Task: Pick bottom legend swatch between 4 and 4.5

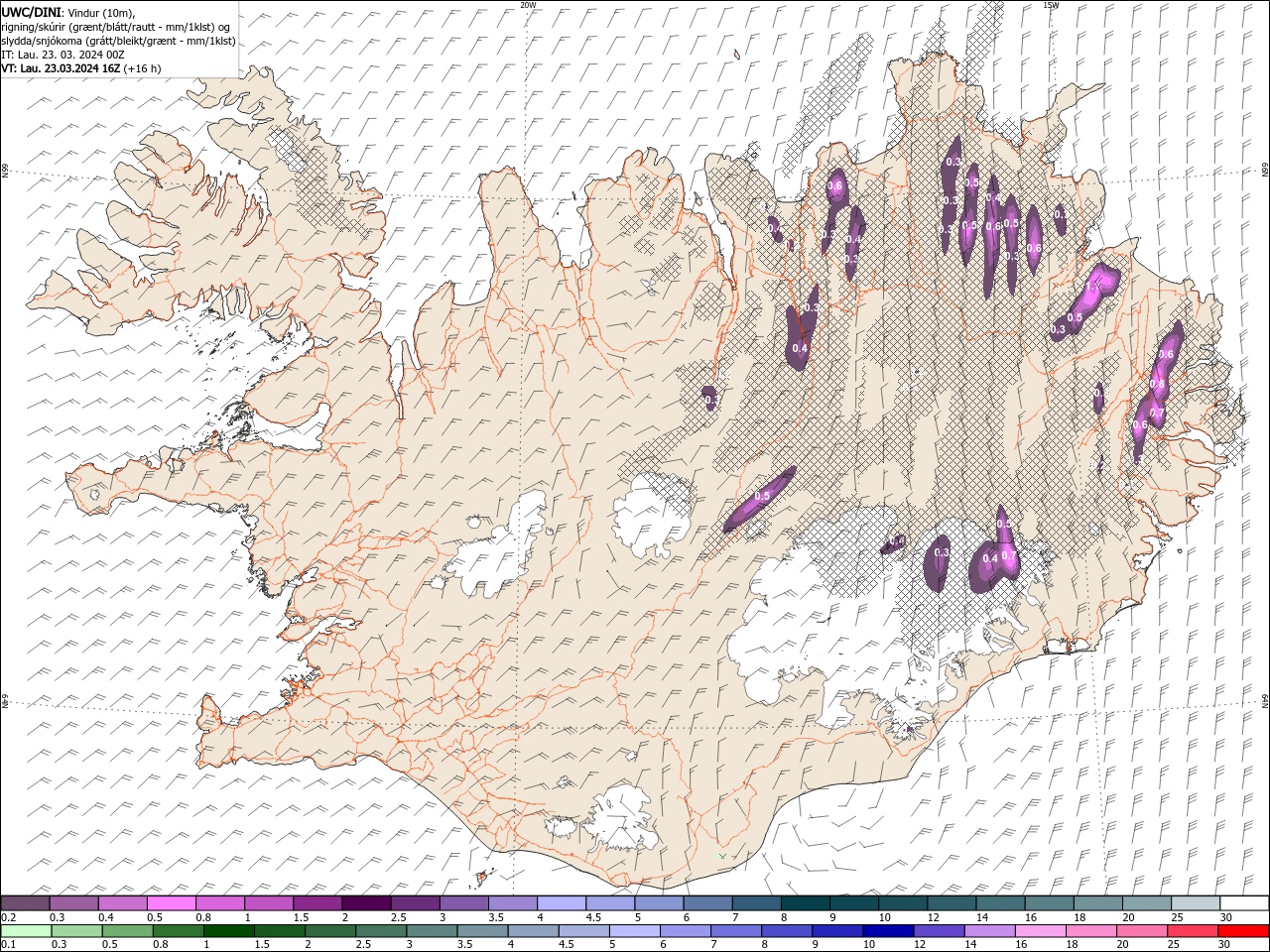Action: tap(533, 931)
